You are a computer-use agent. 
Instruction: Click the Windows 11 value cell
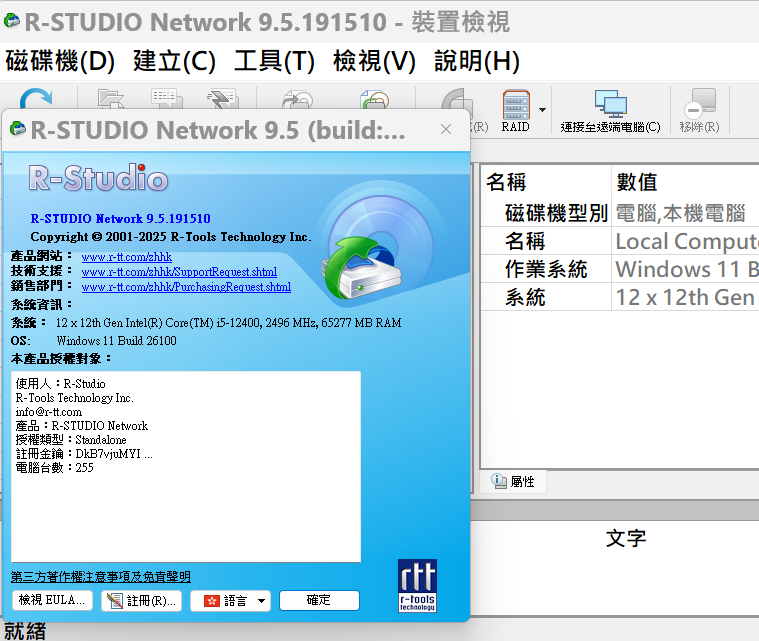pyautogui.click(x=686, y=269)
